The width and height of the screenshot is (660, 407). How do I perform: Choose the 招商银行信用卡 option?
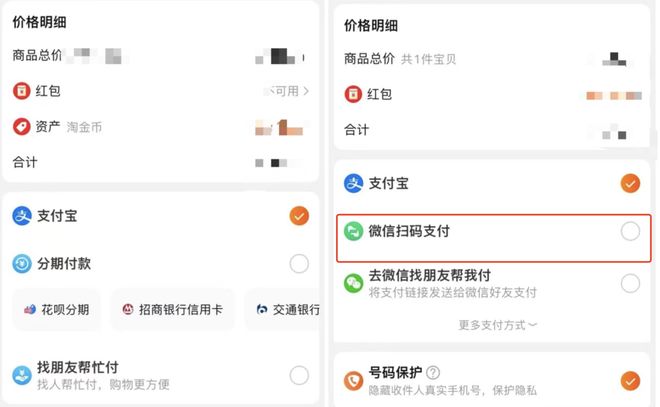172,310
